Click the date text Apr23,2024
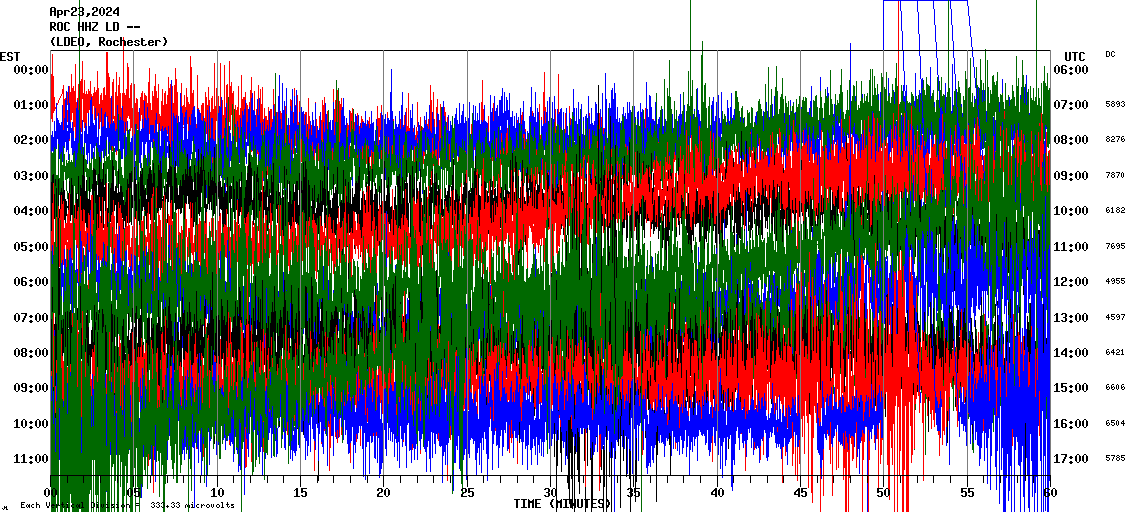 click(x=84, y=12)
